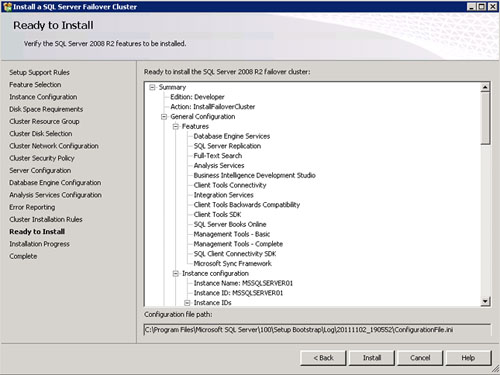
Task: Select the Analysis Services Configuration step
Action: point(55,195)
